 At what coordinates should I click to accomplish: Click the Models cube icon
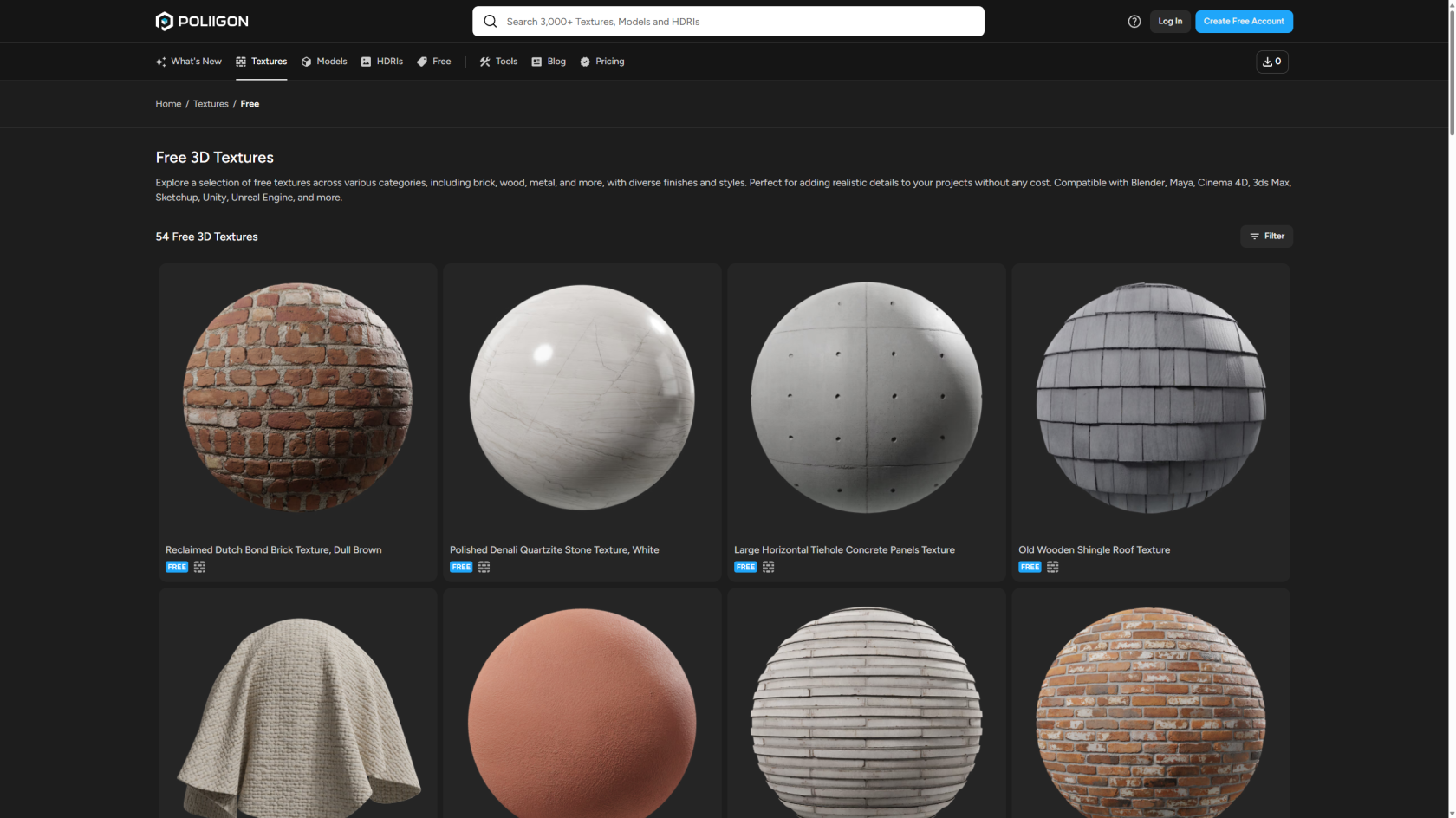(306, 62)
